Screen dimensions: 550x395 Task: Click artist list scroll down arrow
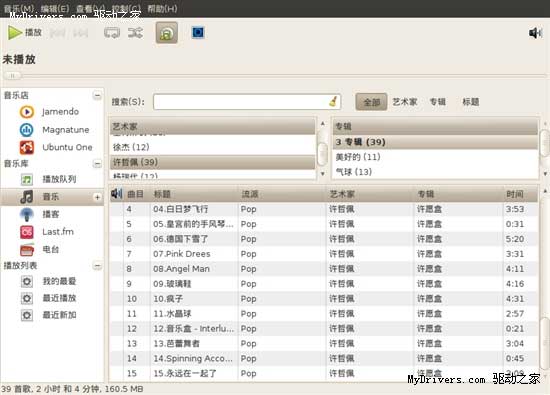(x=322, y=174)
